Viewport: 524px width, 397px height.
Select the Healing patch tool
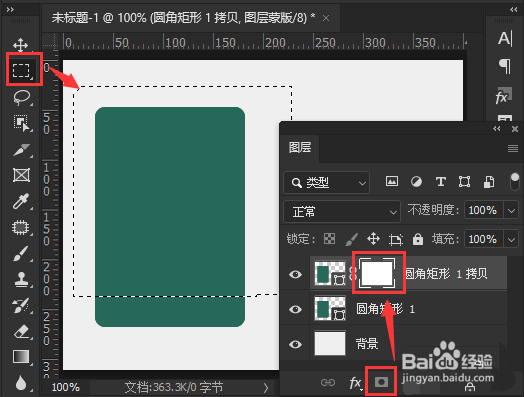point(21,227)
